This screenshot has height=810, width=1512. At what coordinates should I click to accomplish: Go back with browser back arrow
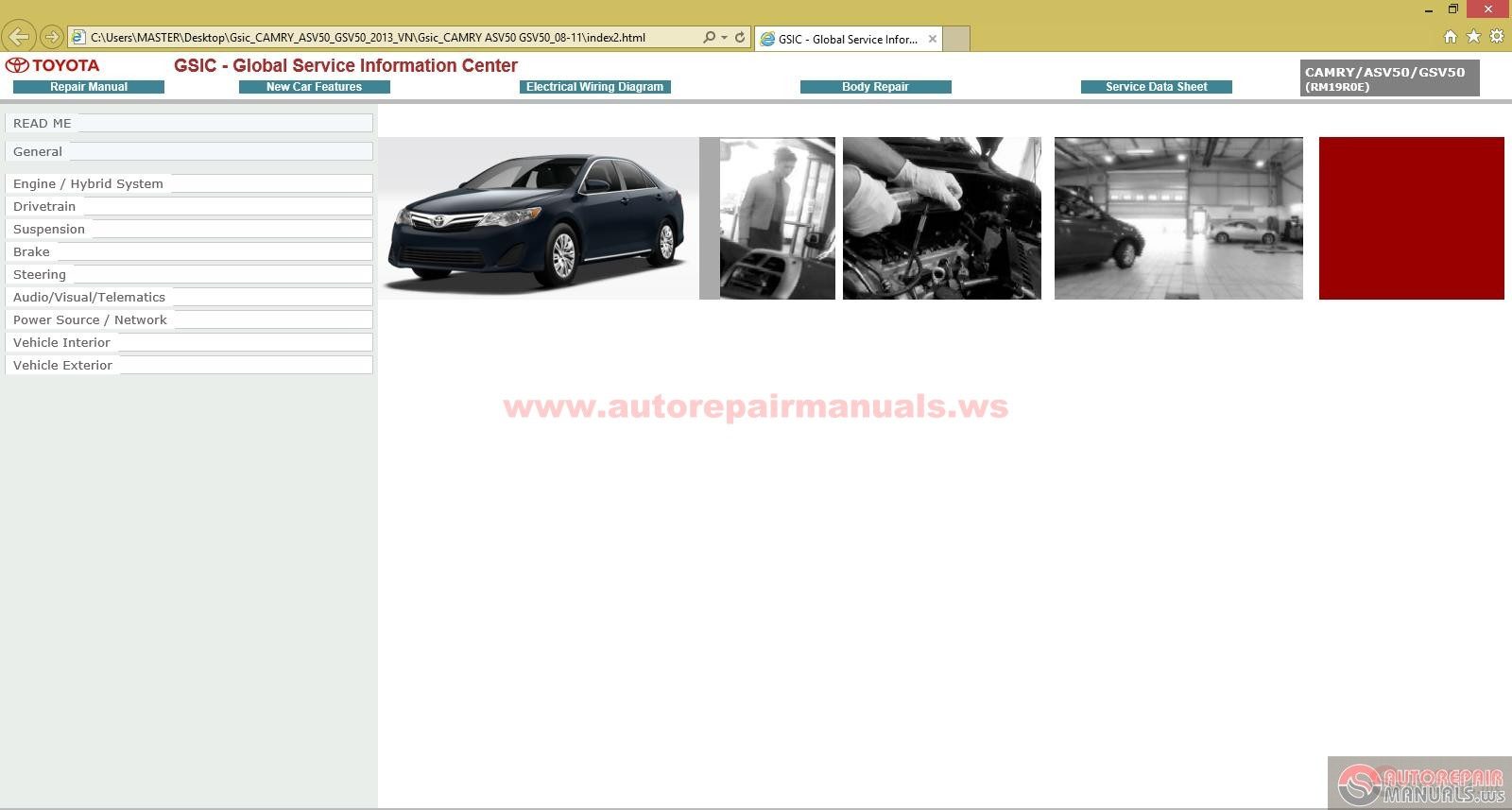(19, 37)
